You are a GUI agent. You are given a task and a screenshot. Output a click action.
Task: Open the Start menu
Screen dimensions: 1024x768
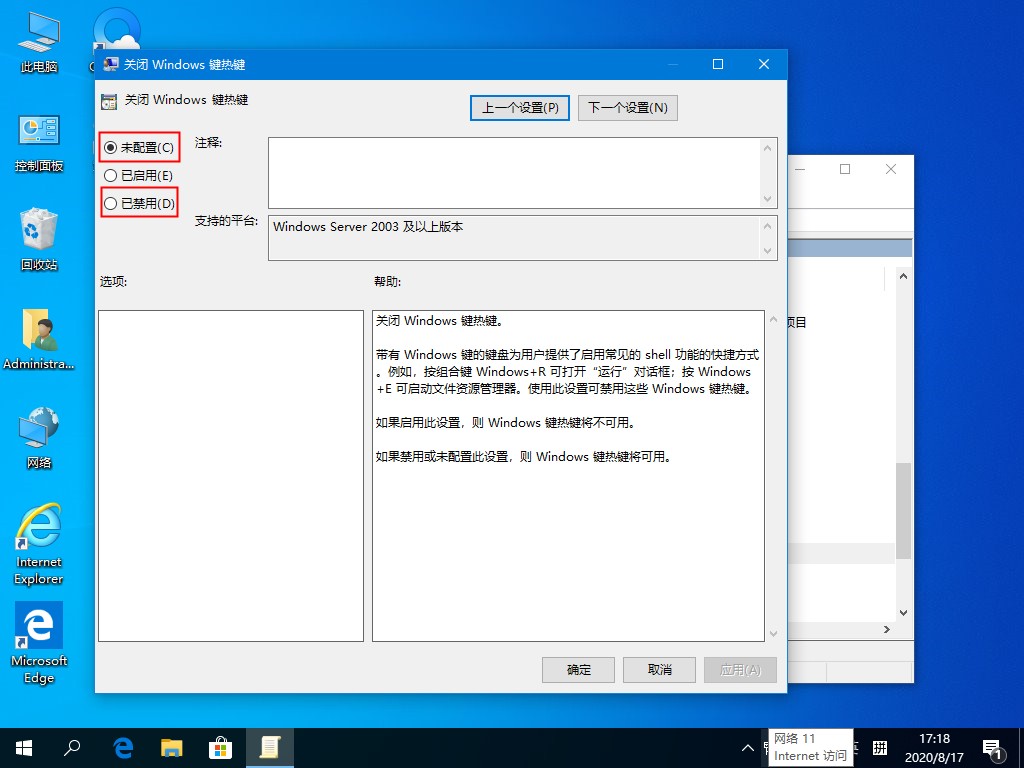[x=22, y=747]
